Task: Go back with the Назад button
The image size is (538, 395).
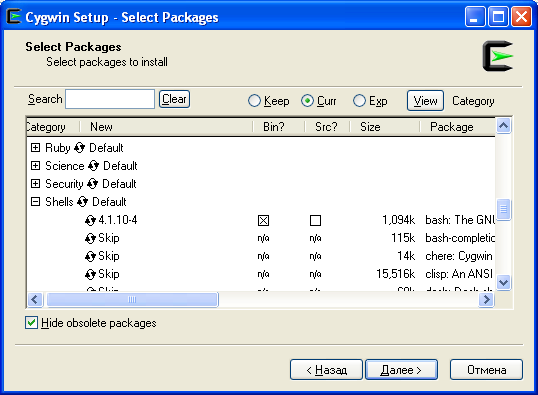Action: coord(326,370)
